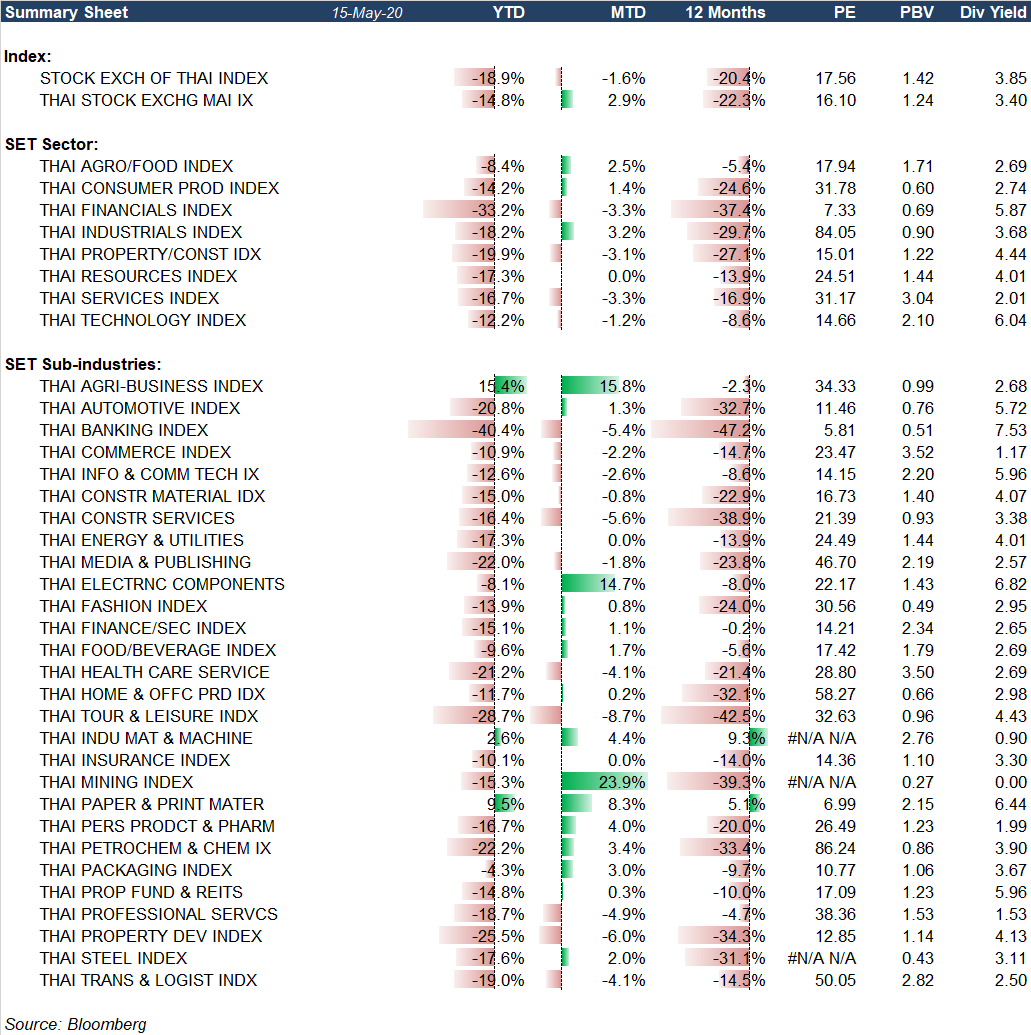
Task: Click the STOCK EXCH OF THAI INDEX row label
Action: [154, 78]
